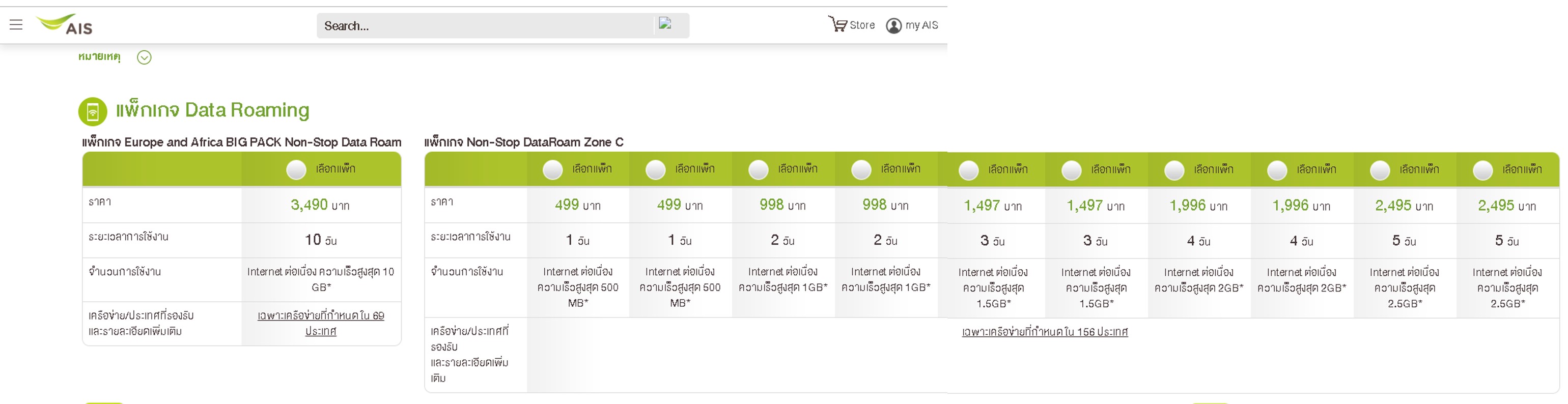This screenshot has width=1568, height=404.
Task: Open the Store shopping cart
Action: coord(837,24)
